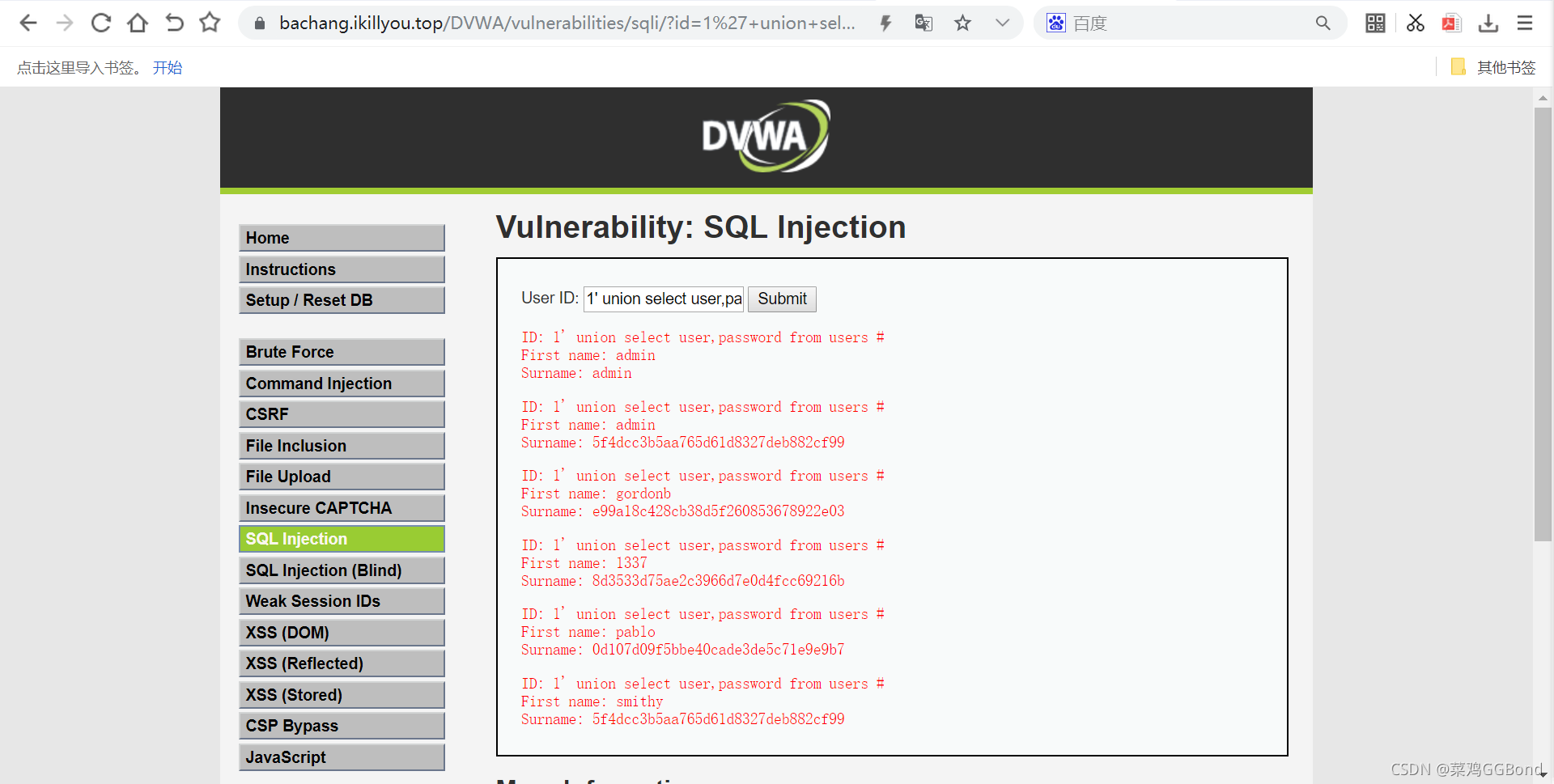The image size is (1554, 784).
Task: Open SQL Injection (Blind) page
Action: tap(342, 570)
